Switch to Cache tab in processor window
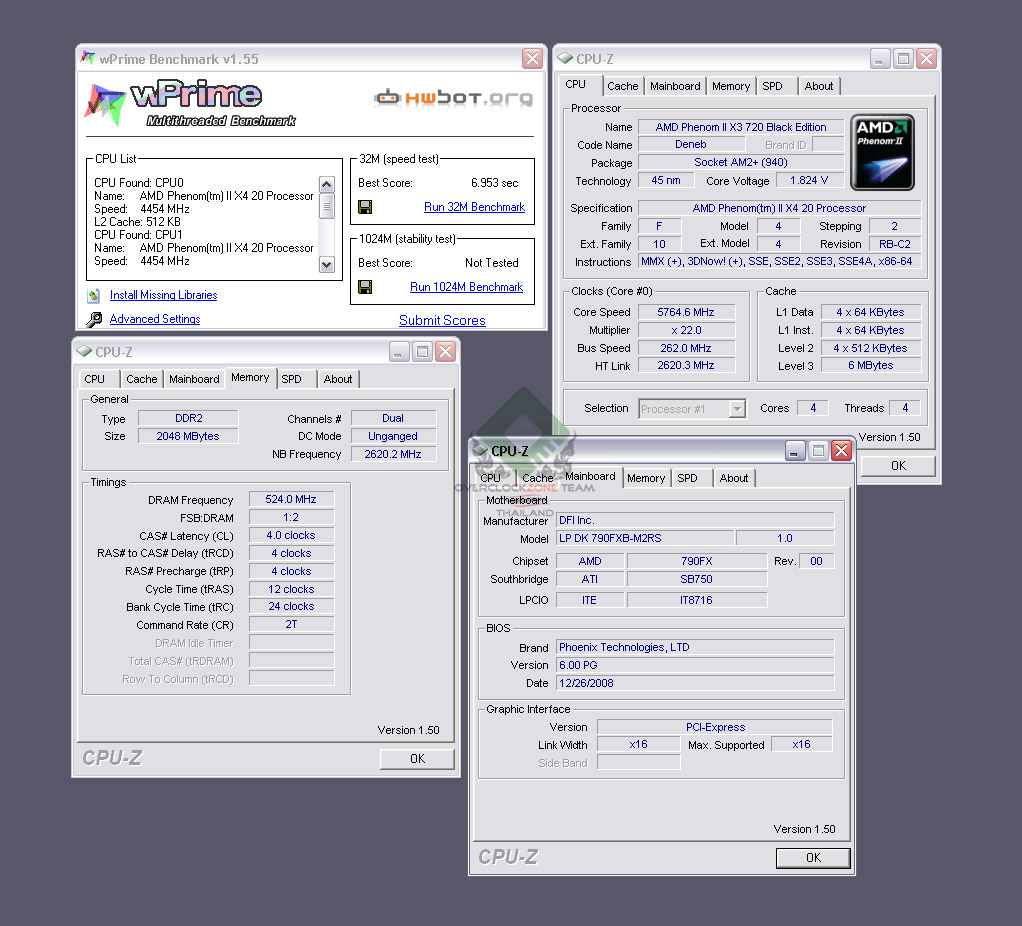The image size is (1022, 926). point(622,86)
